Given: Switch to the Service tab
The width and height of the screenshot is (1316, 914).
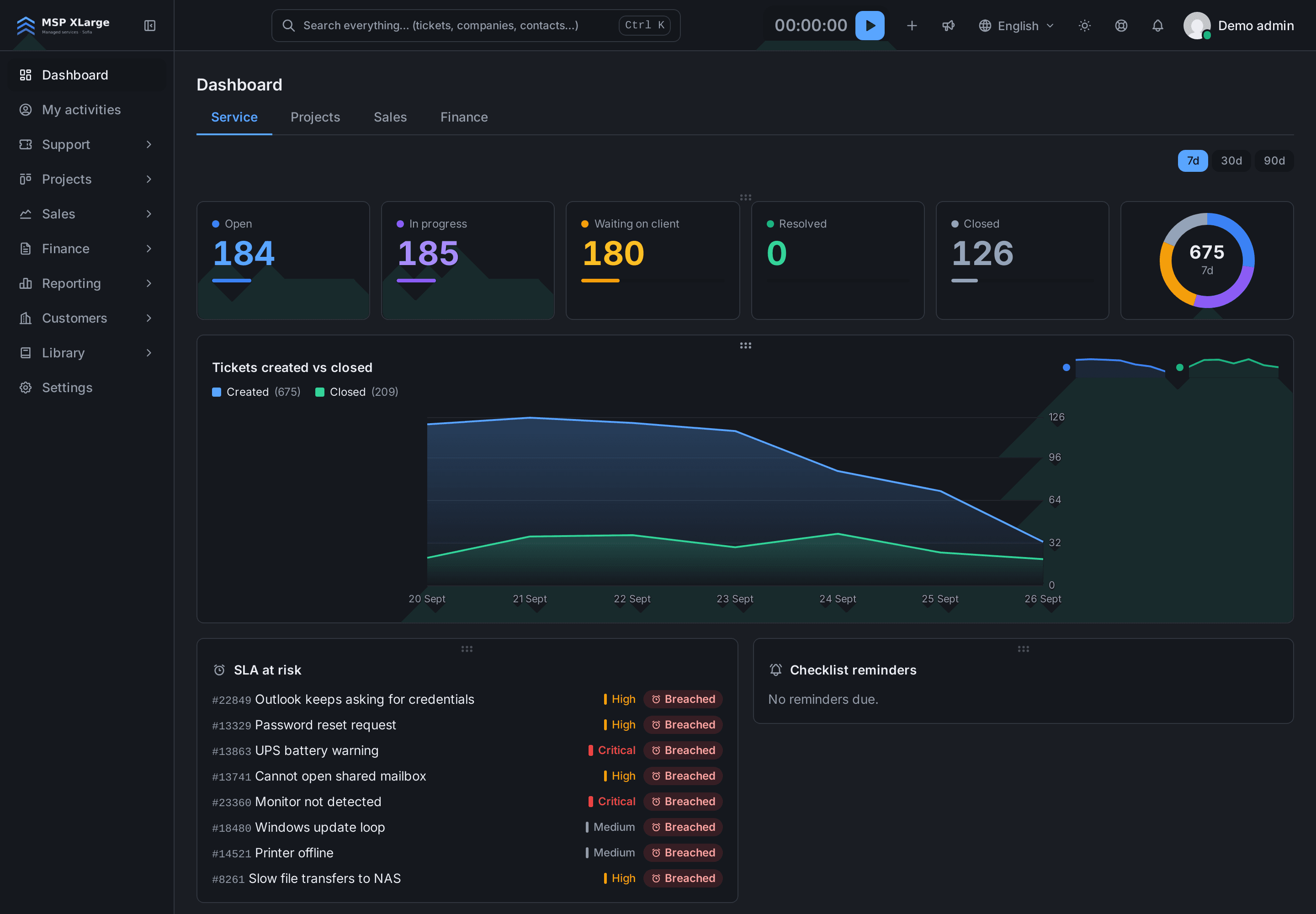Looking at the screenshot, I should point(234,117).
